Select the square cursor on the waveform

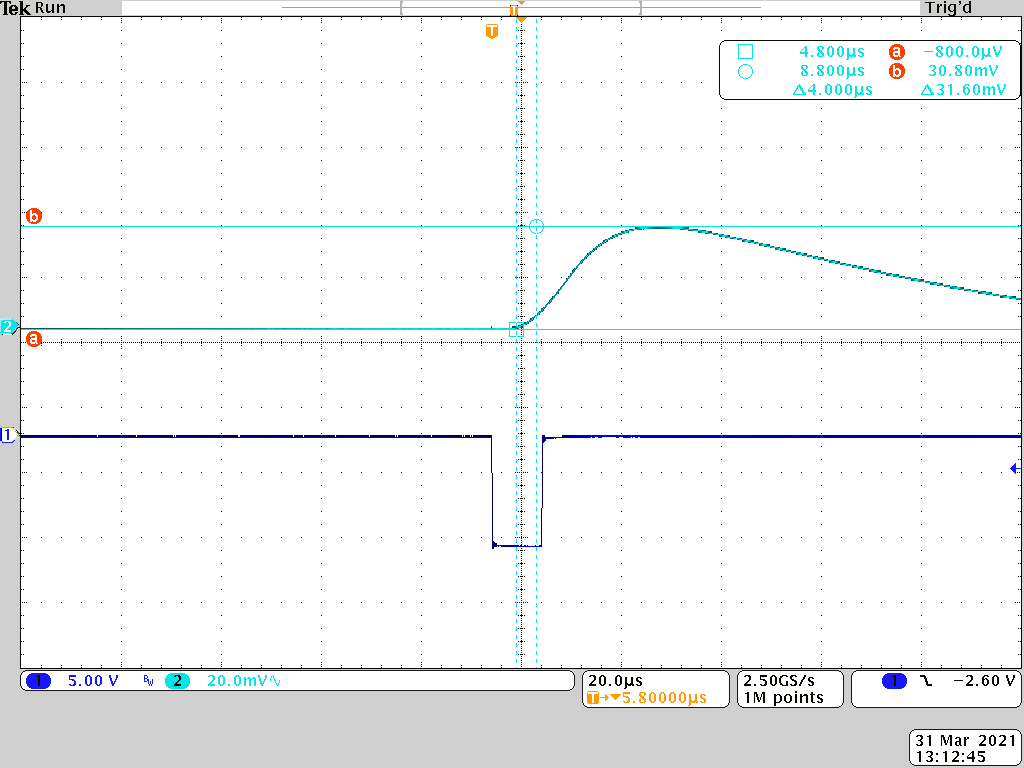516,329
